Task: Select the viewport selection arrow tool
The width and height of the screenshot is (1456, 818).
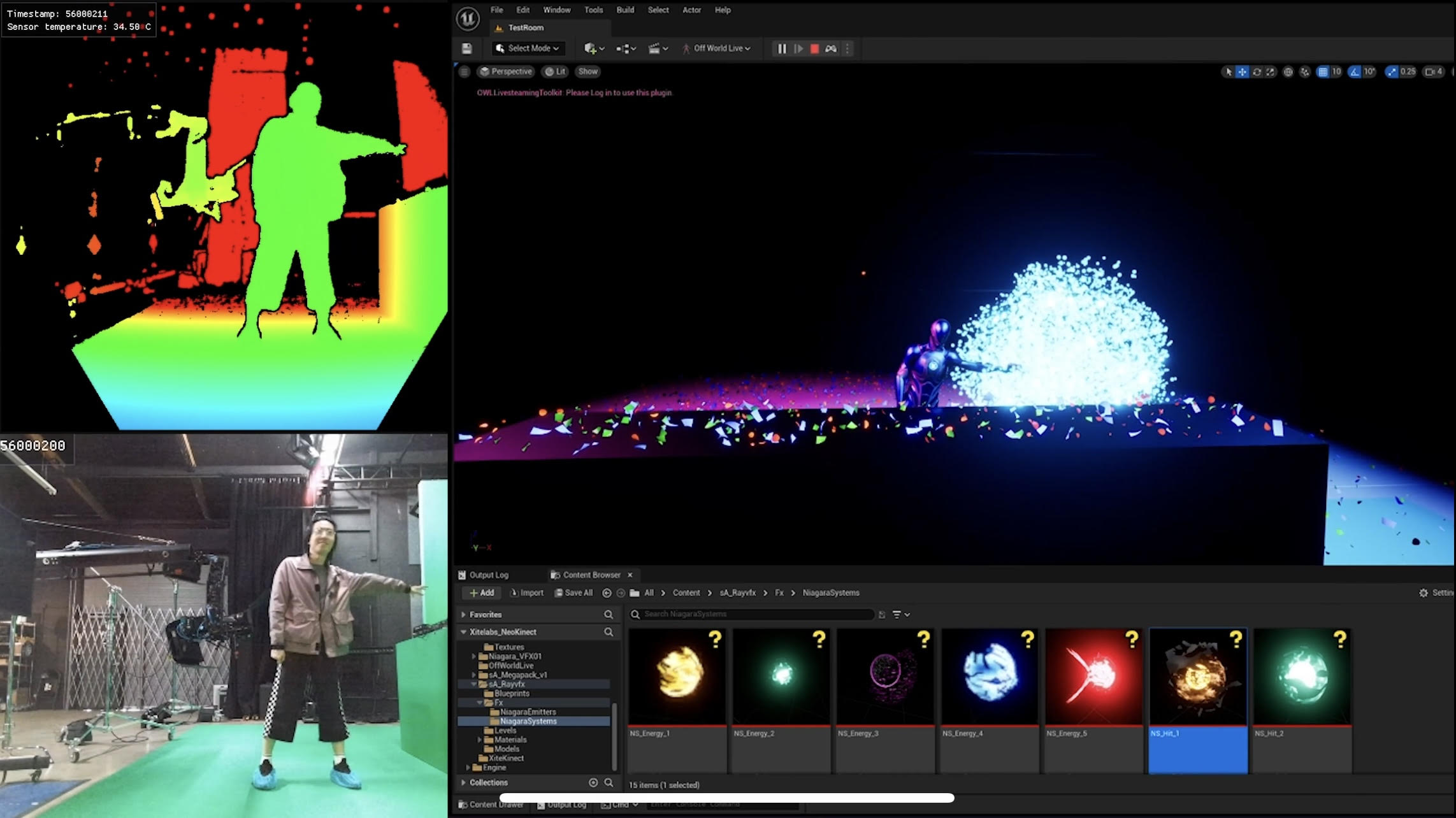Action: tap(1229, 71)
